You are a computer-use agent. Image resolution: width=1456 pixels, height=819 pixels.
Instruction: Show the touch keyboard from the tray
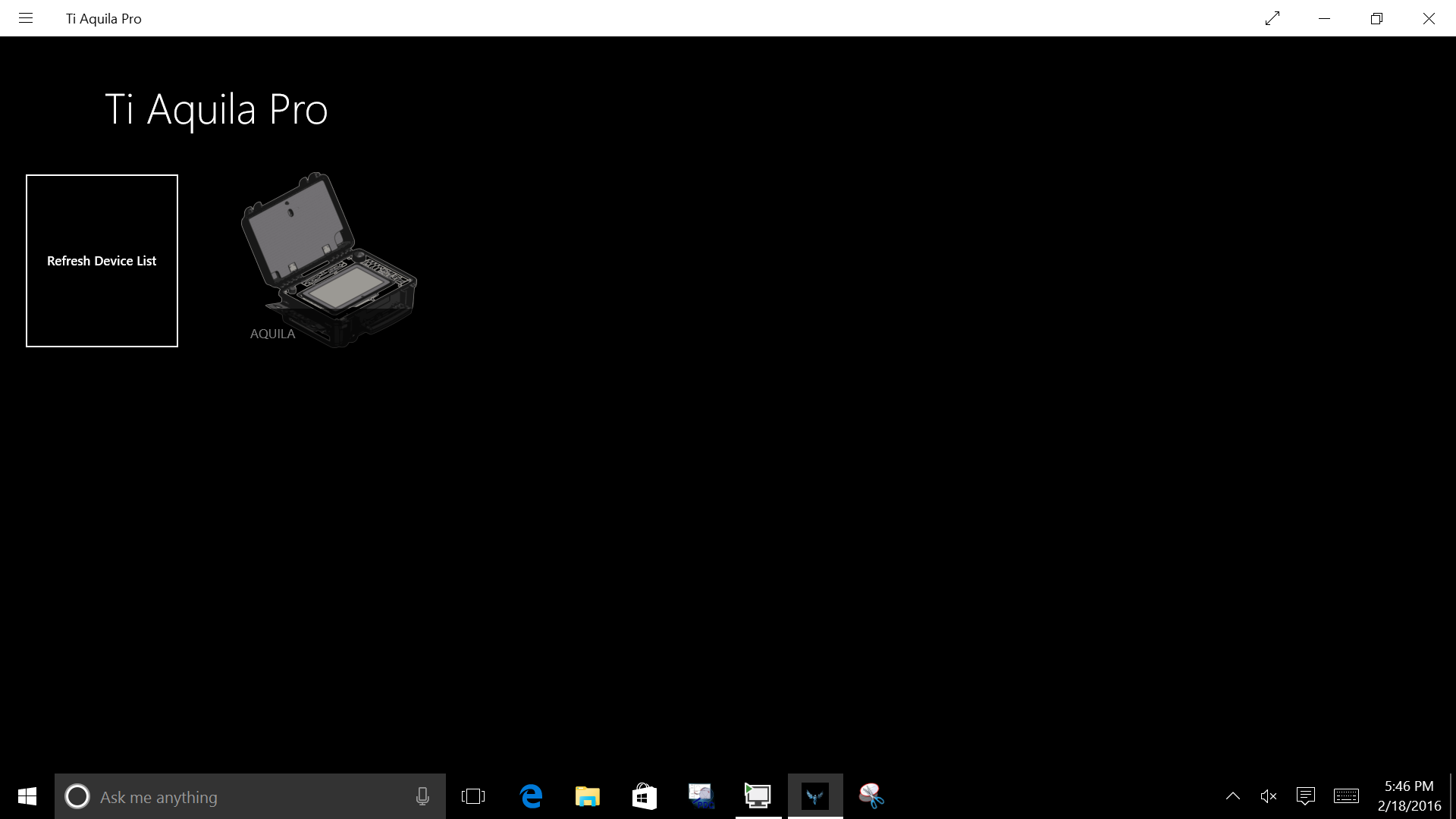[x=1346, y=796]
